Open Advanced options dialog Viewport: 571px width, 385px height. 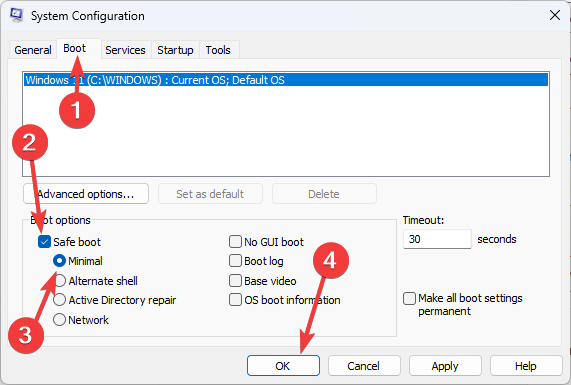(x=86, y=194)
